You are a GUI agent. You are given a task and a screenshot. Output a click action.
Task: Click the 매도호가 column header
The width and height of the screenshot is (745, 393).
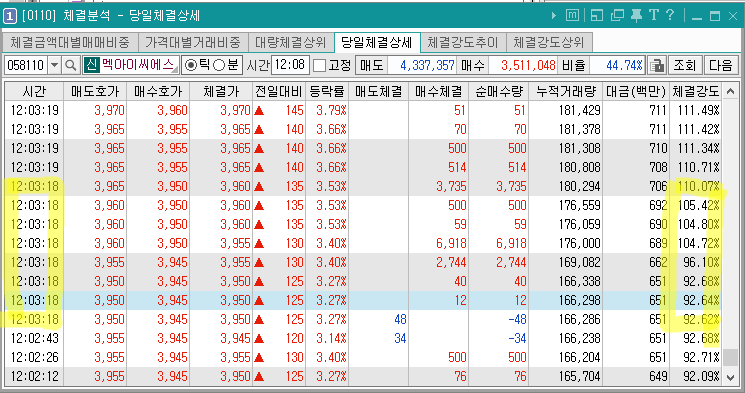95,91
